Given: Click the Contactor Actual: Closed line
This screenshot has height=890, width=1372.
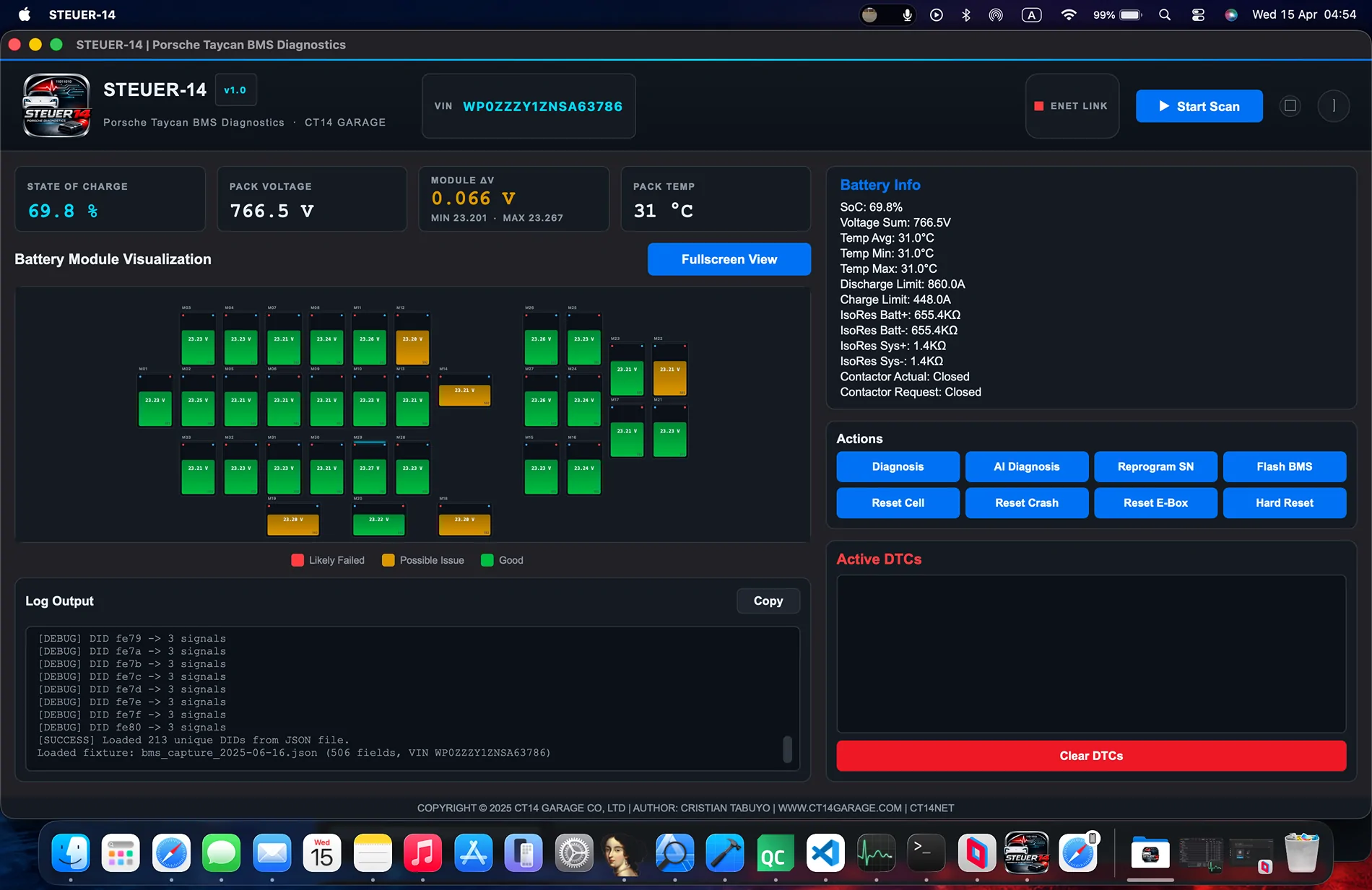Looking at the screenshot, I should click(x=904, y=377).
